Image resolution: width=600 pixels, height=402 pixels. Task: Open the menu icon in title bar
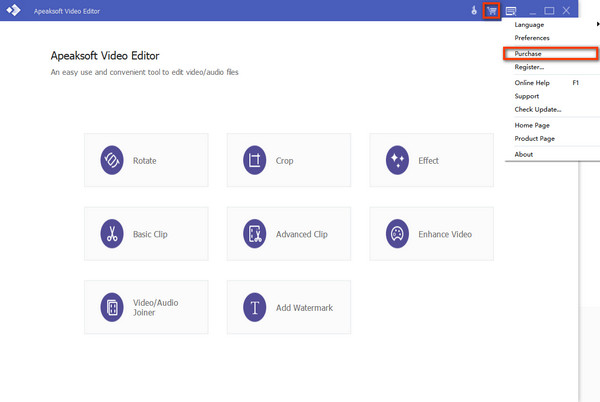coord(511,11)
